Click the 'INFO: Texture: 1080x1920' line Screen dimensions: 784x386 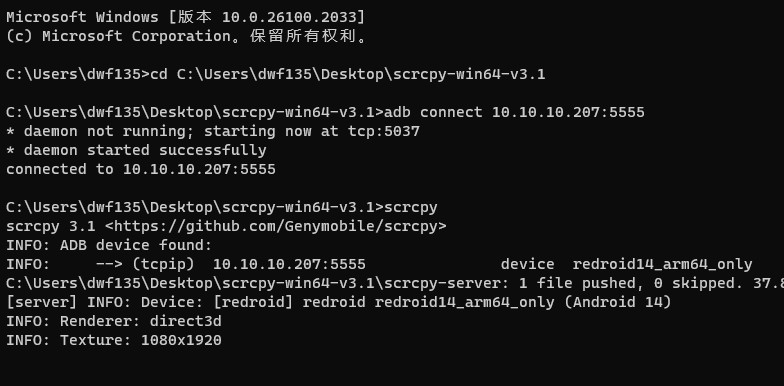pyautogui.click(x=114, y=340)
